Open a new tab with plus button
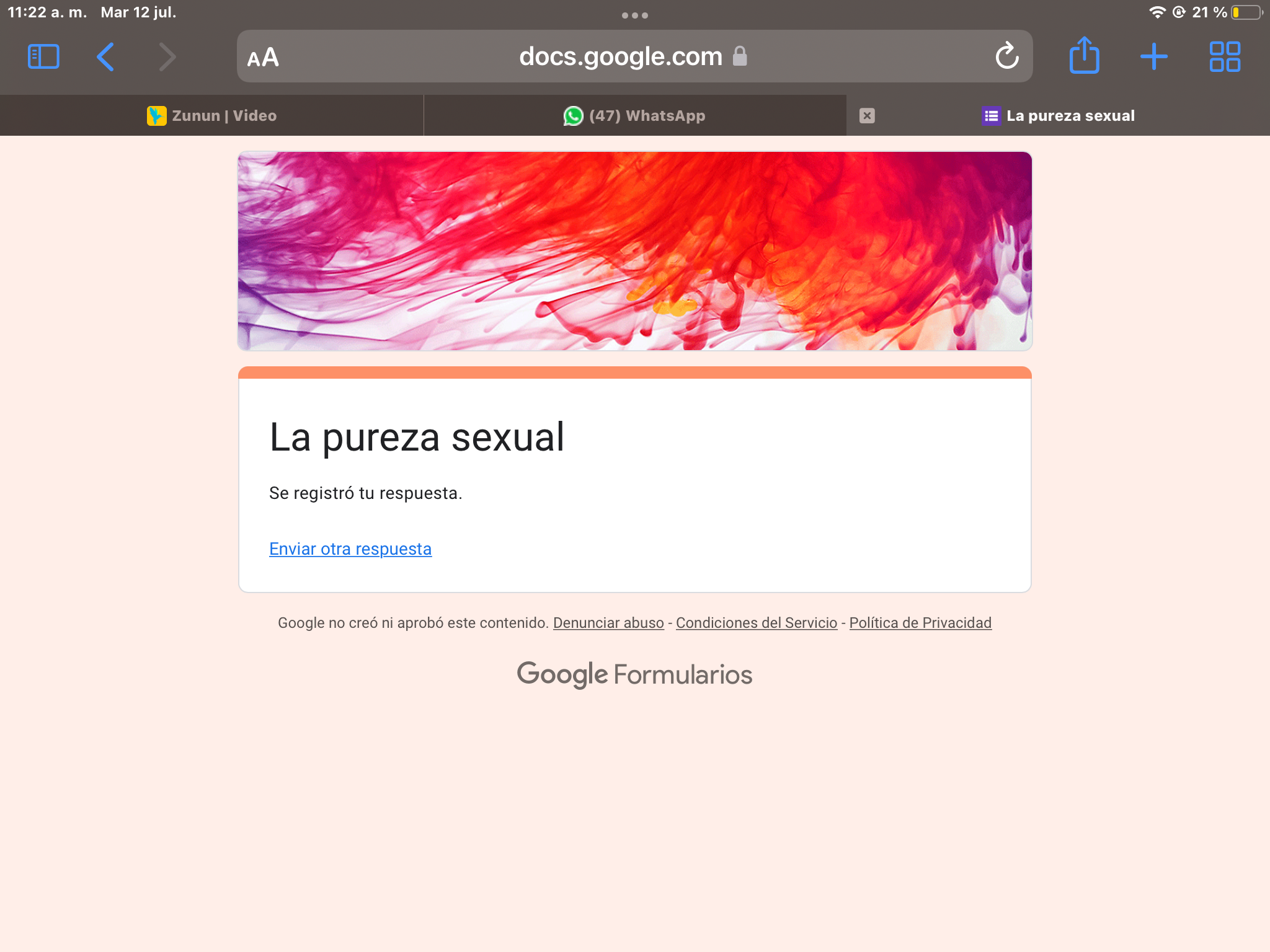The height and width of the screenshot is (952, 1270). tap(1154, 56)
